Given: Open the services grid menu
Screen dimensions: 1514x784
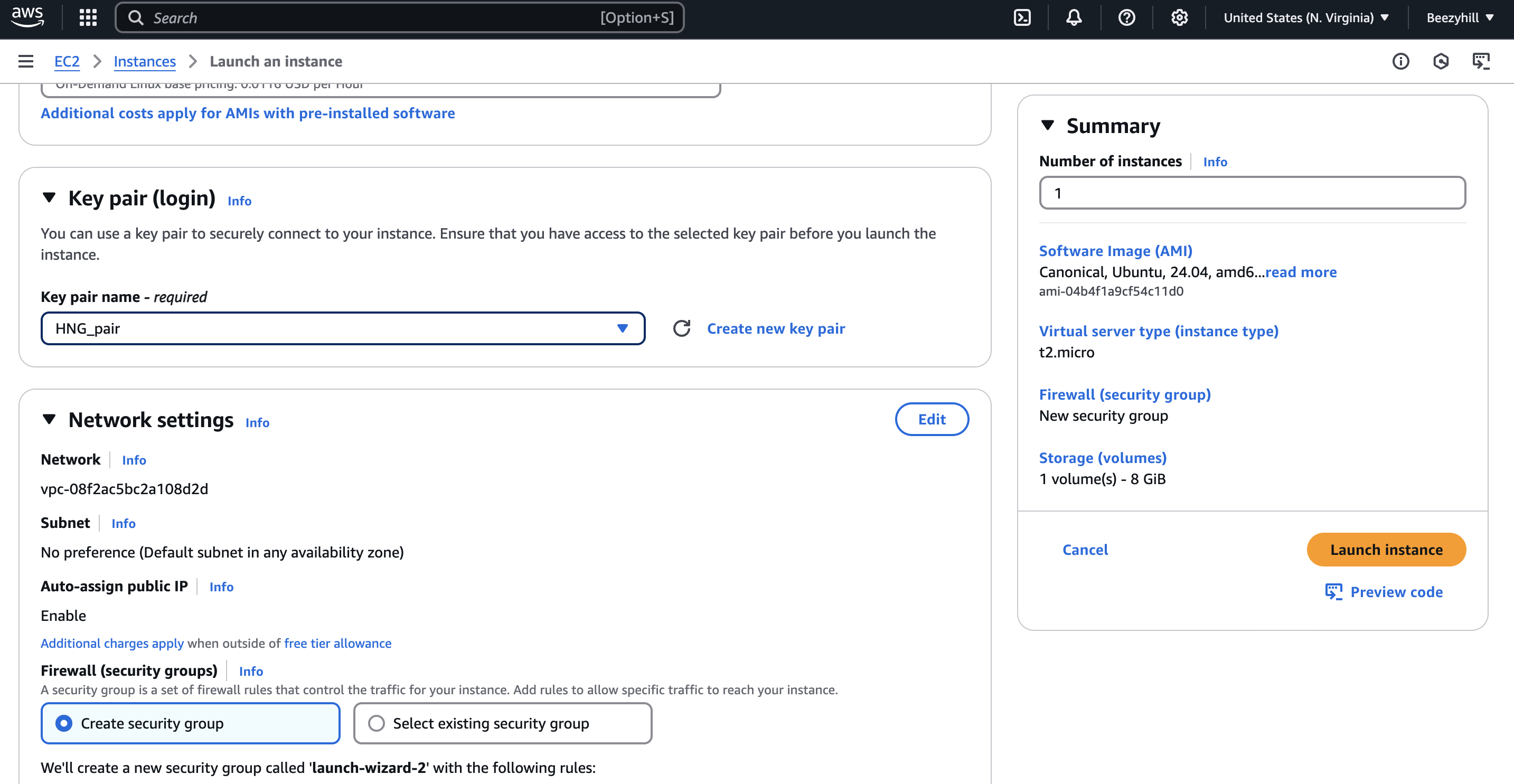Looking at the screenshot, I should (x=88, y=17).
